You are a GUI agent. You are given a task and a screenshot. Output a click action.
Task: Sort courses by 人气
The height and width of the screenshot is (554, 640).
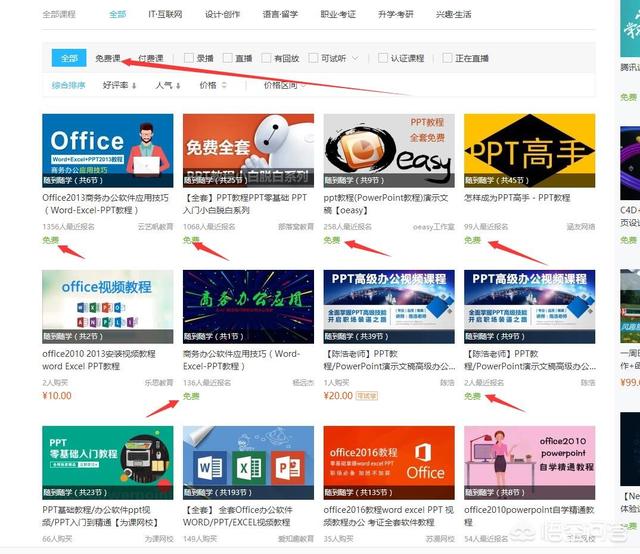[168, 85]
